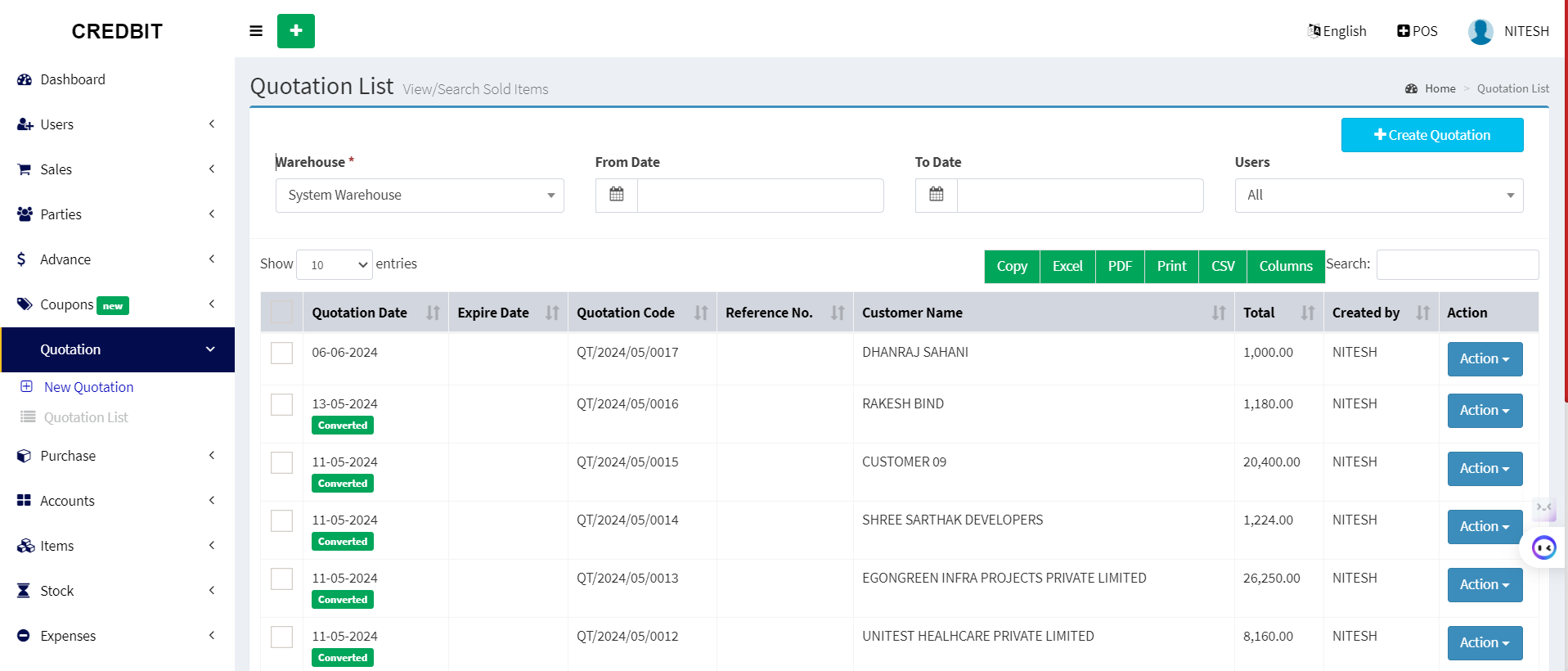
Task: Change the show entries count dropdown
Action: tap(335, 264)
